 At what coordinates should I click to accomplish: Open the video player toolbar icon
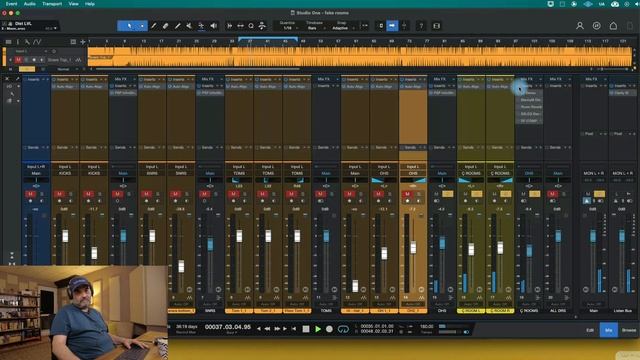[x=436, y=26]
